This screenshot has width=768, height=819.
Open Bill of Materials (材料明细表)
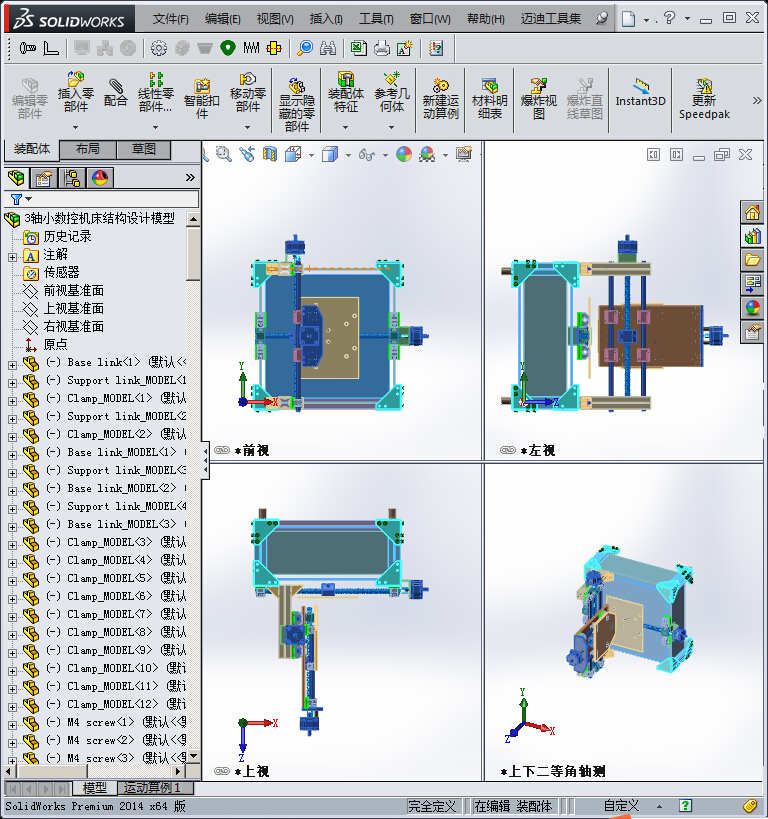(x=490, y=99)
